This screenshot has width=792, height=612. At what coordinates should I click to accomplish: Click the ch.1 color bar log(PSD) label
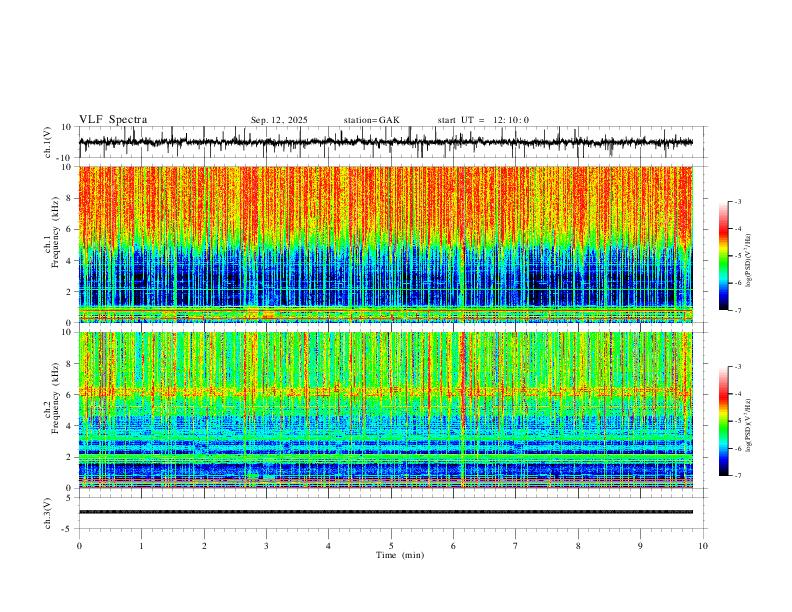coord(748,261)
